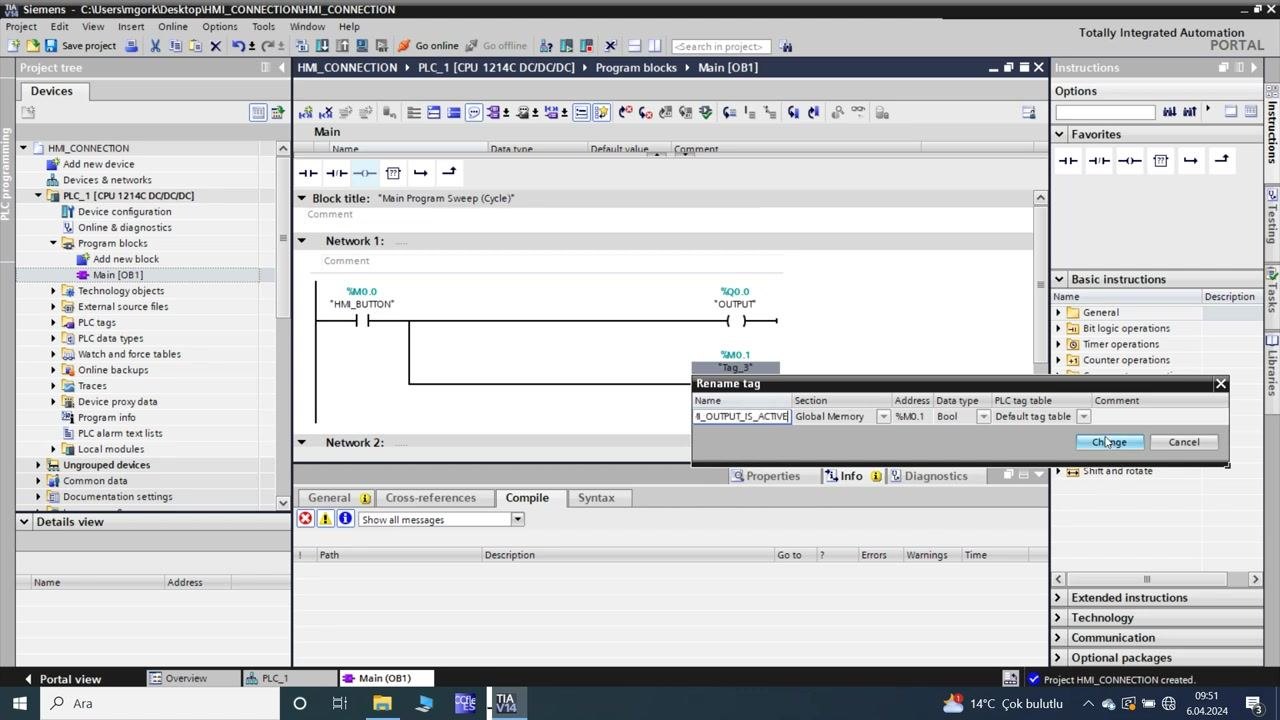Expand the Bit logic operations folder
The height and width of the screenshot is (720, 1280).
pyautogui.click(x=1059, y=328)
